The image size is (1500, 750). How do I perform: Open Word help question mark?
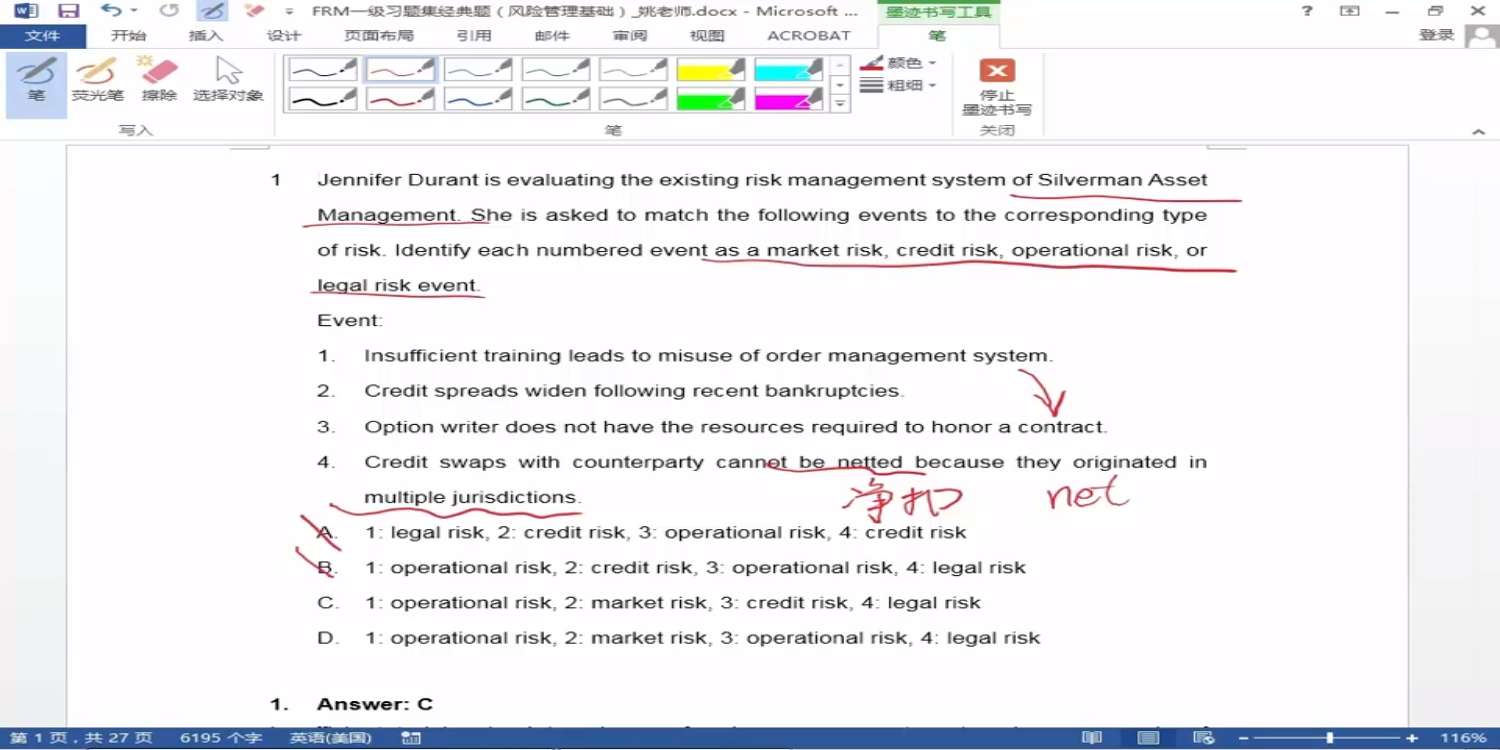point(1307,11)
